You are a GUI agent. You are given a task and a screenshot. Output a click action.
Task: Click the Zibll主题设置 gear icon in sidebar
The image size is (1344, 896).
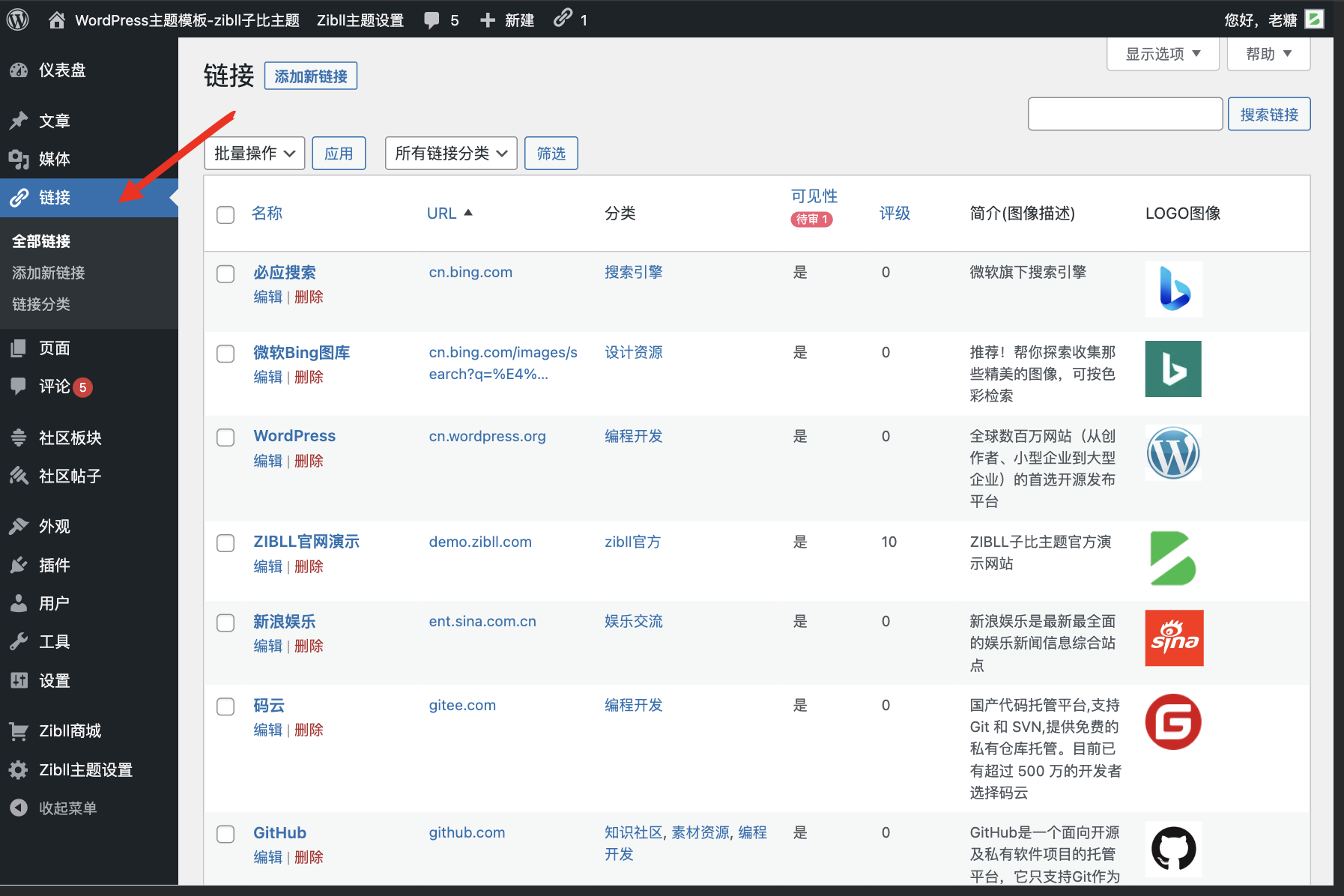19,769
